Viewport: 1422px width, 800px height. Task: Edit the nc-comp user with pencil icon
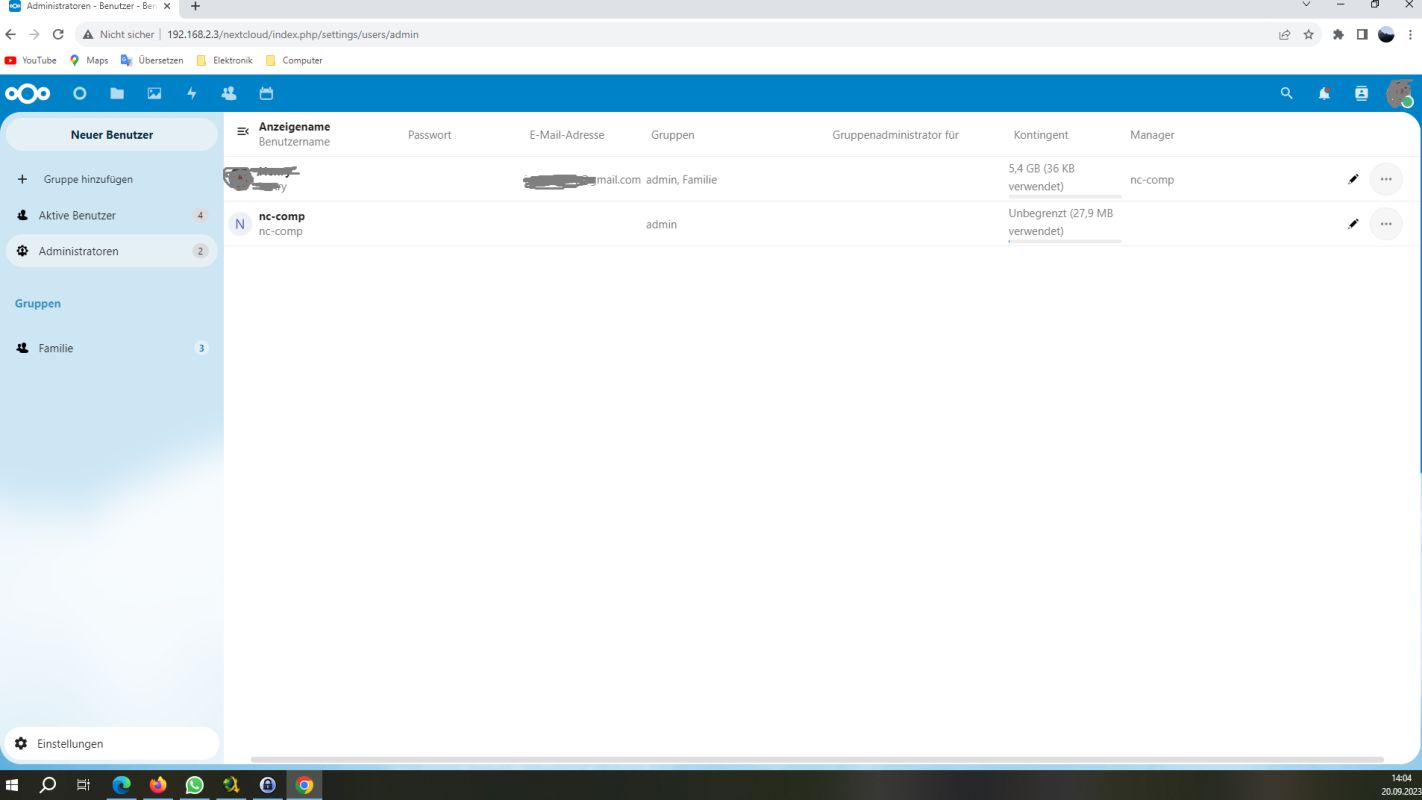1353,224
